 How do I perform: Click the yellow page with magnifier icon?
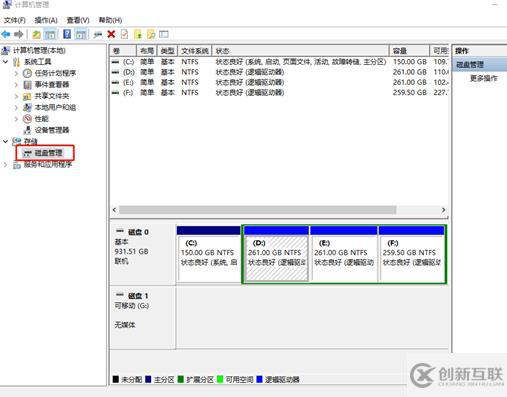(x=151, y=34)
